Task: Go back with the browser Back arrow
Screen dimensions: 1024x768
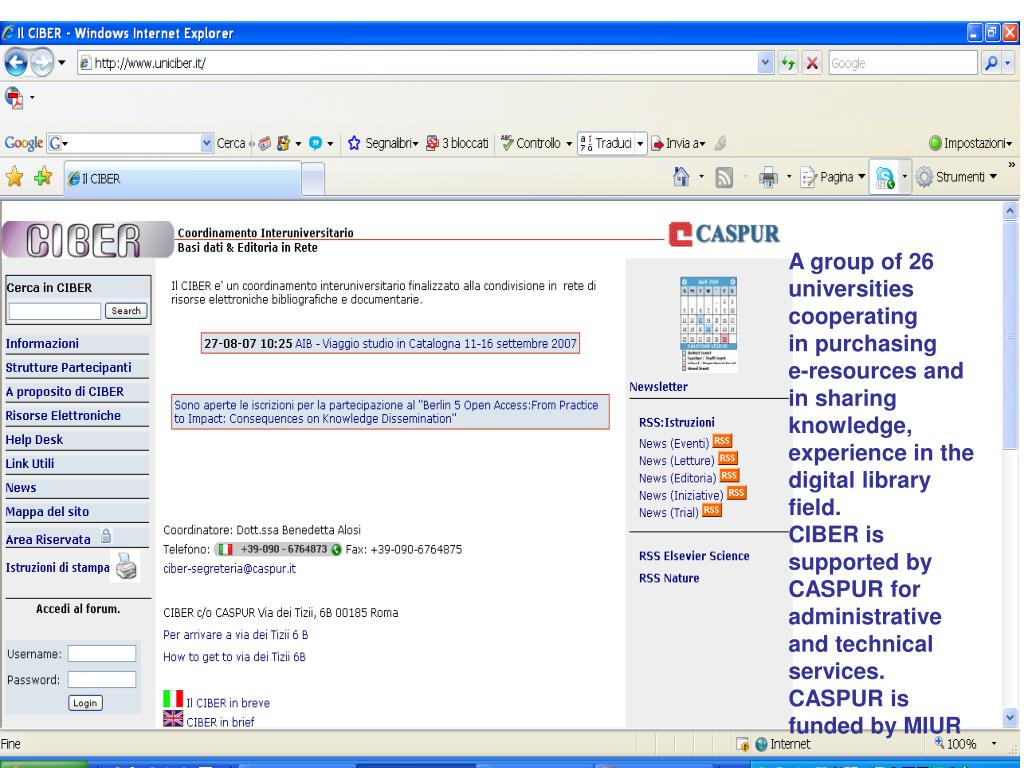Action: click(16, 63)
